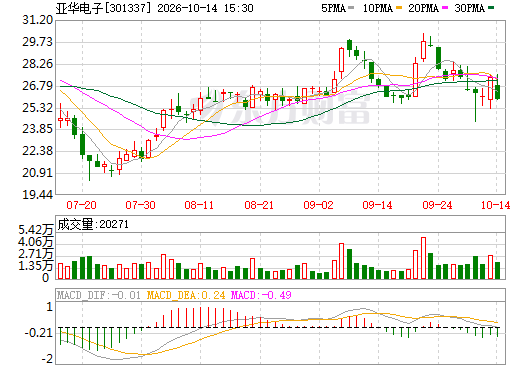520x365 pixels.
Task: Click the 23.85 price axis label
Action: [x=38, y=129]
